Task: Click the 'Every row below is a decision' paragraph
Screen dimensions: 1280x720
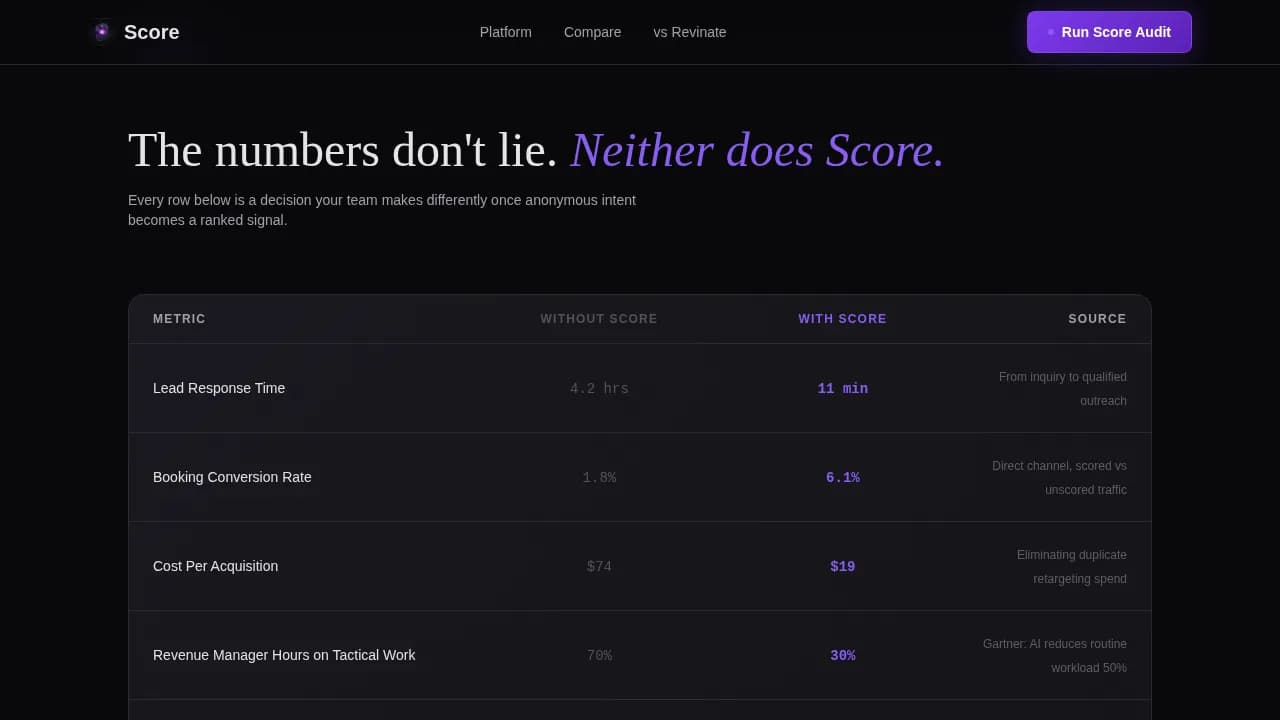Action: tap(382, 210)
